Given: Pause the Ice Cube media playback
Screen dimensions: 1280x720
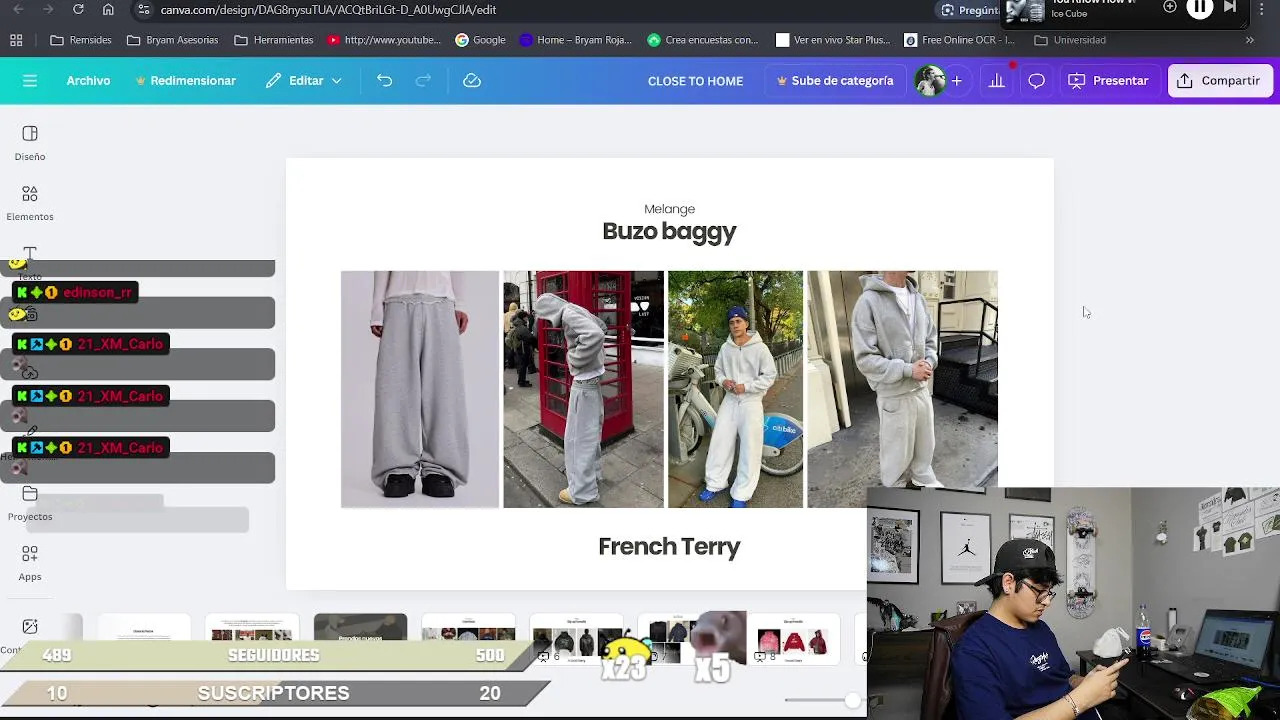Looking at the screenshot, I should tap(1199, 7).
